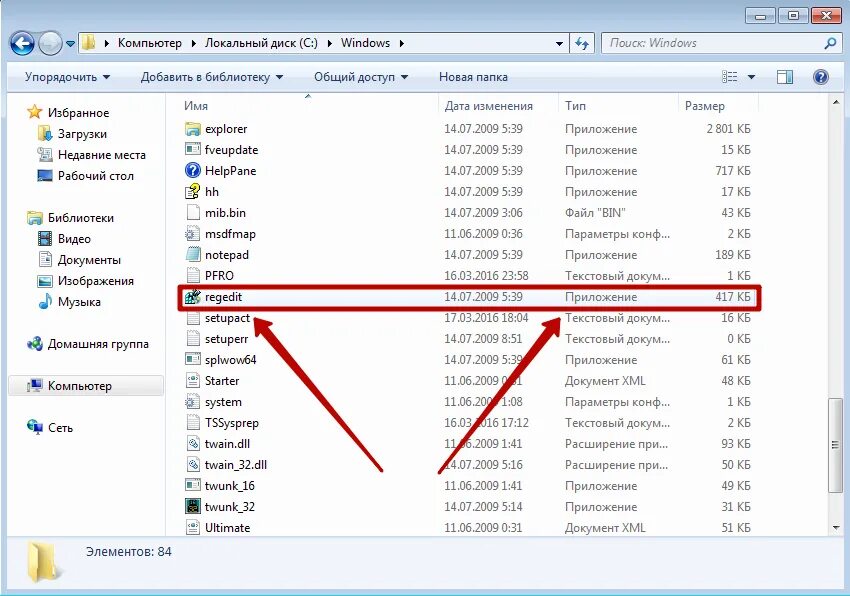Screen dimensions: 850x596
Task: Select the system config file icon
Action: point(192,402)
